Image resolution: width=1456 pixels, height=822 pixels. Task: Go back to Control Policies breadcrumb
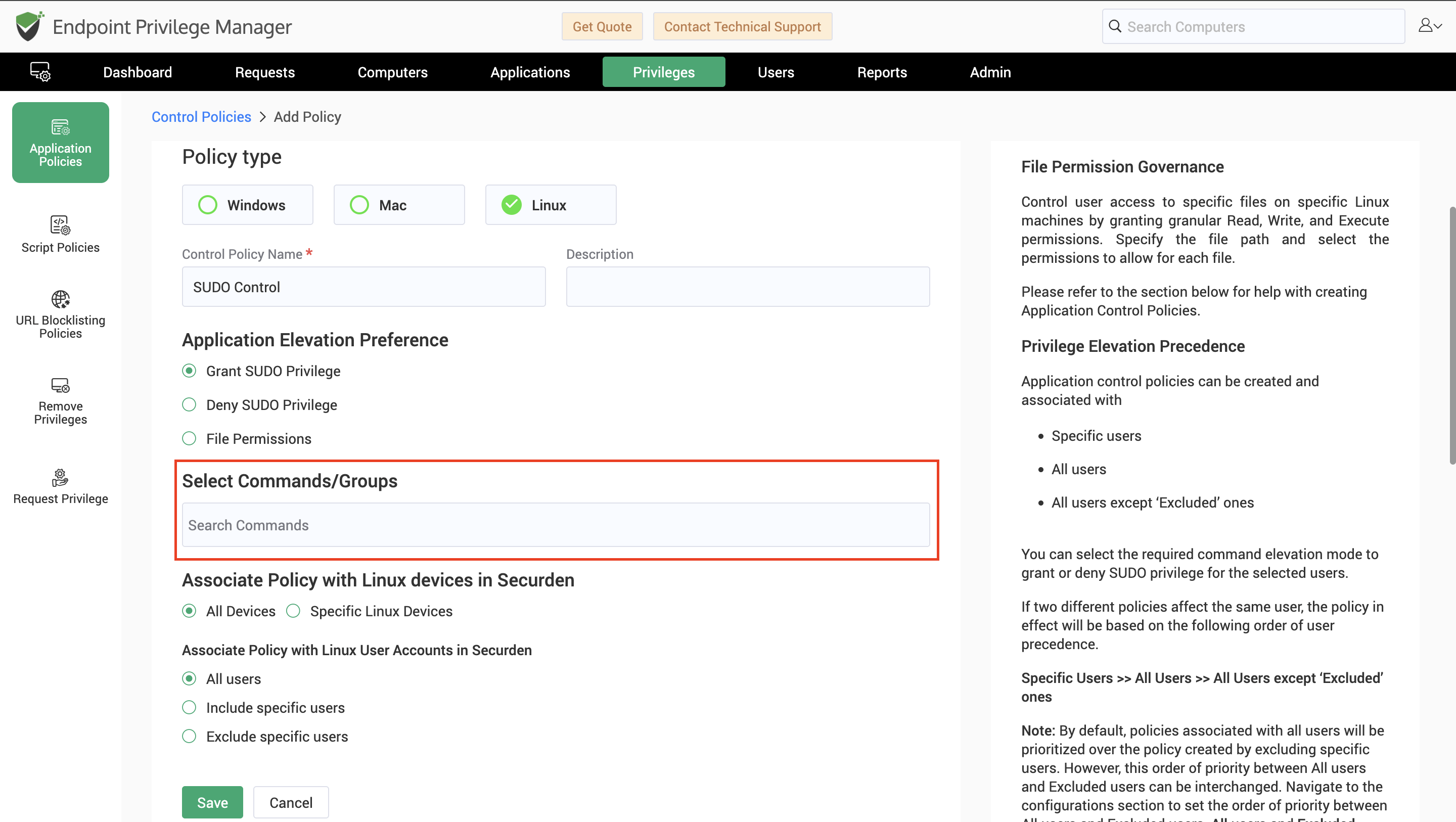(x=201, y=117)
